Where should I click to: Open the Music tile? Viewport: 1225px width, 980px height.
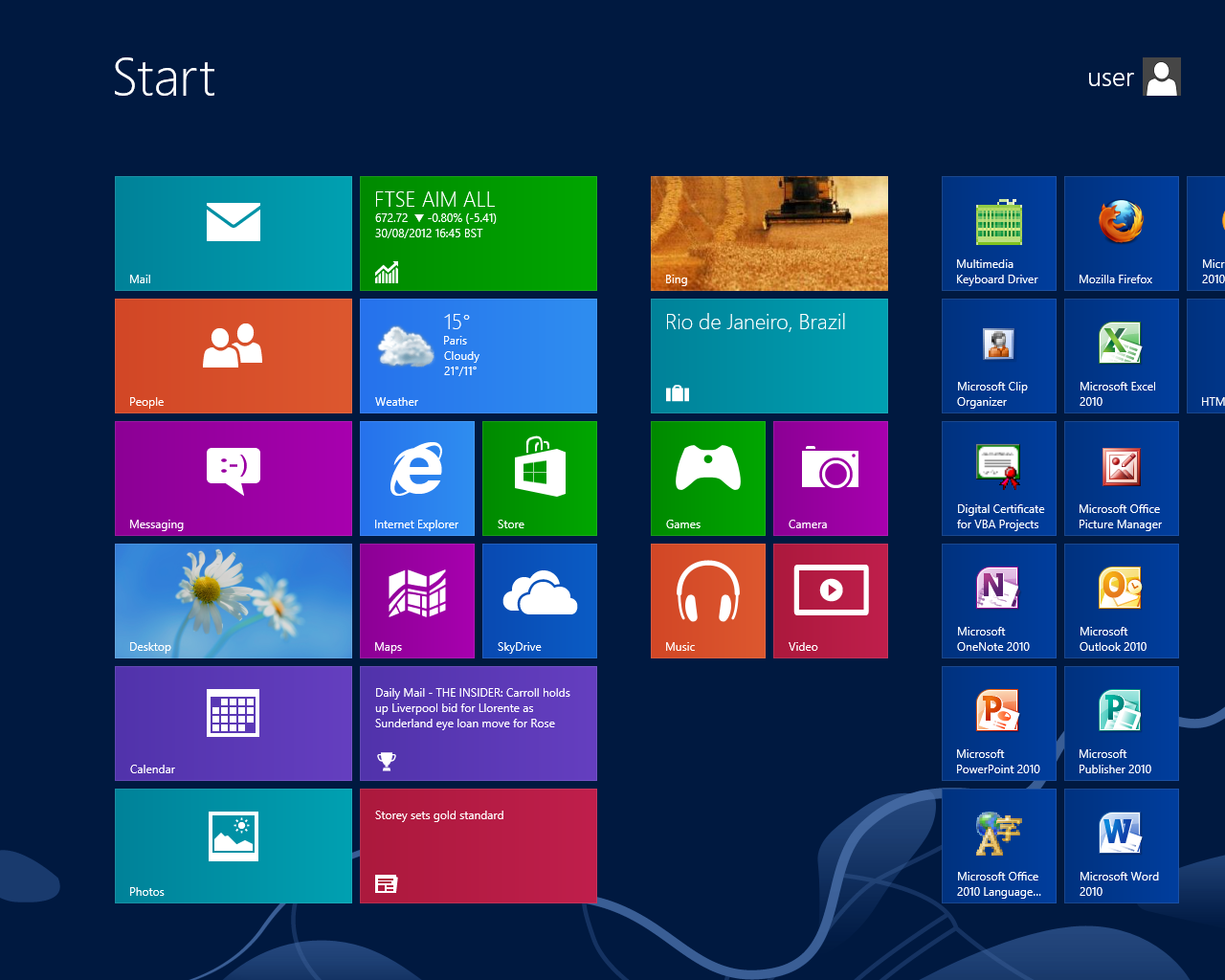click(x=708, y=601)
